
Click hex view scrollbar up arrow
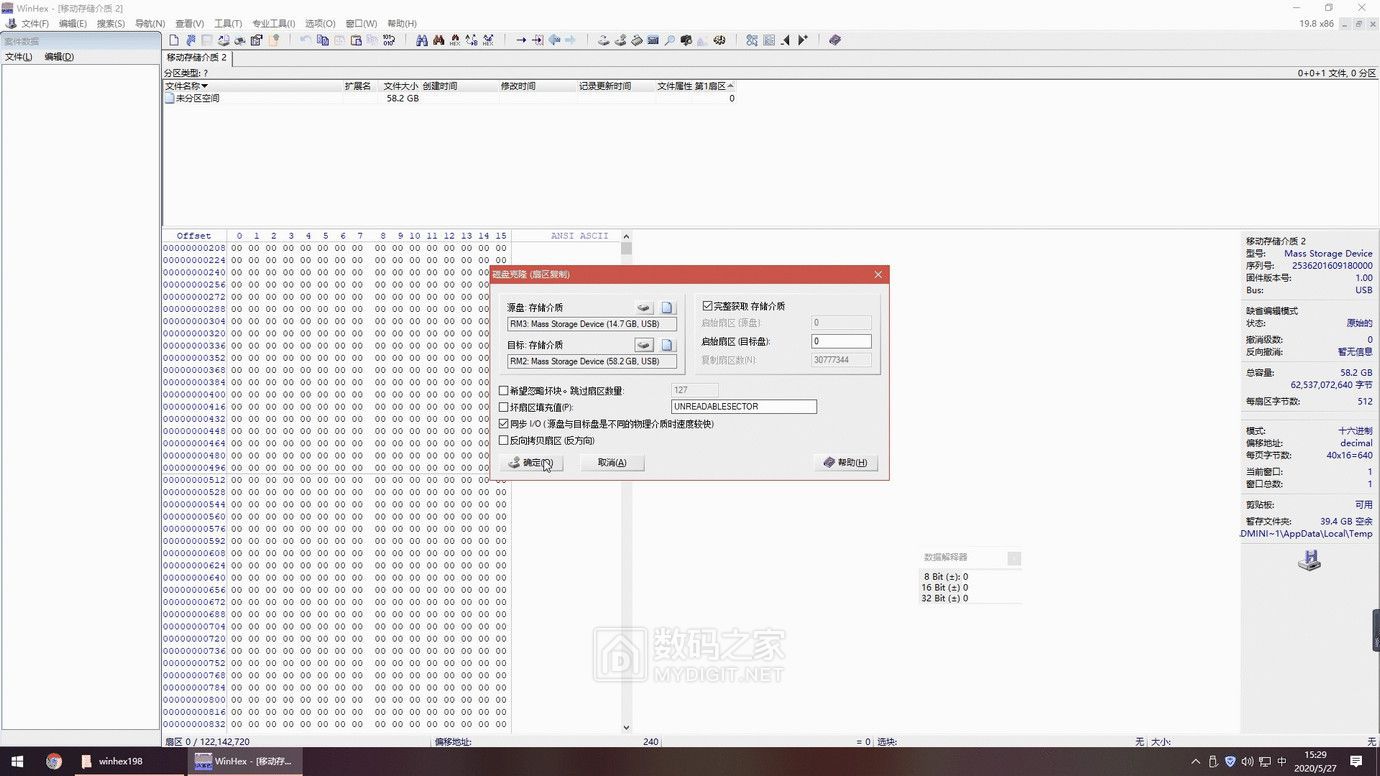coord(626,236)
